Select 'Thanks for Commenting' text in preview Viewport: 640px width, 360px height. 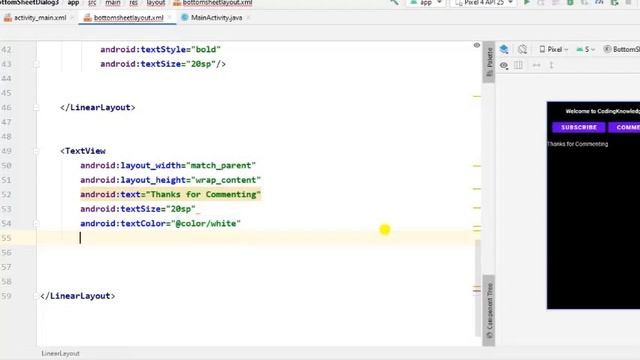[x=578, y=144]
